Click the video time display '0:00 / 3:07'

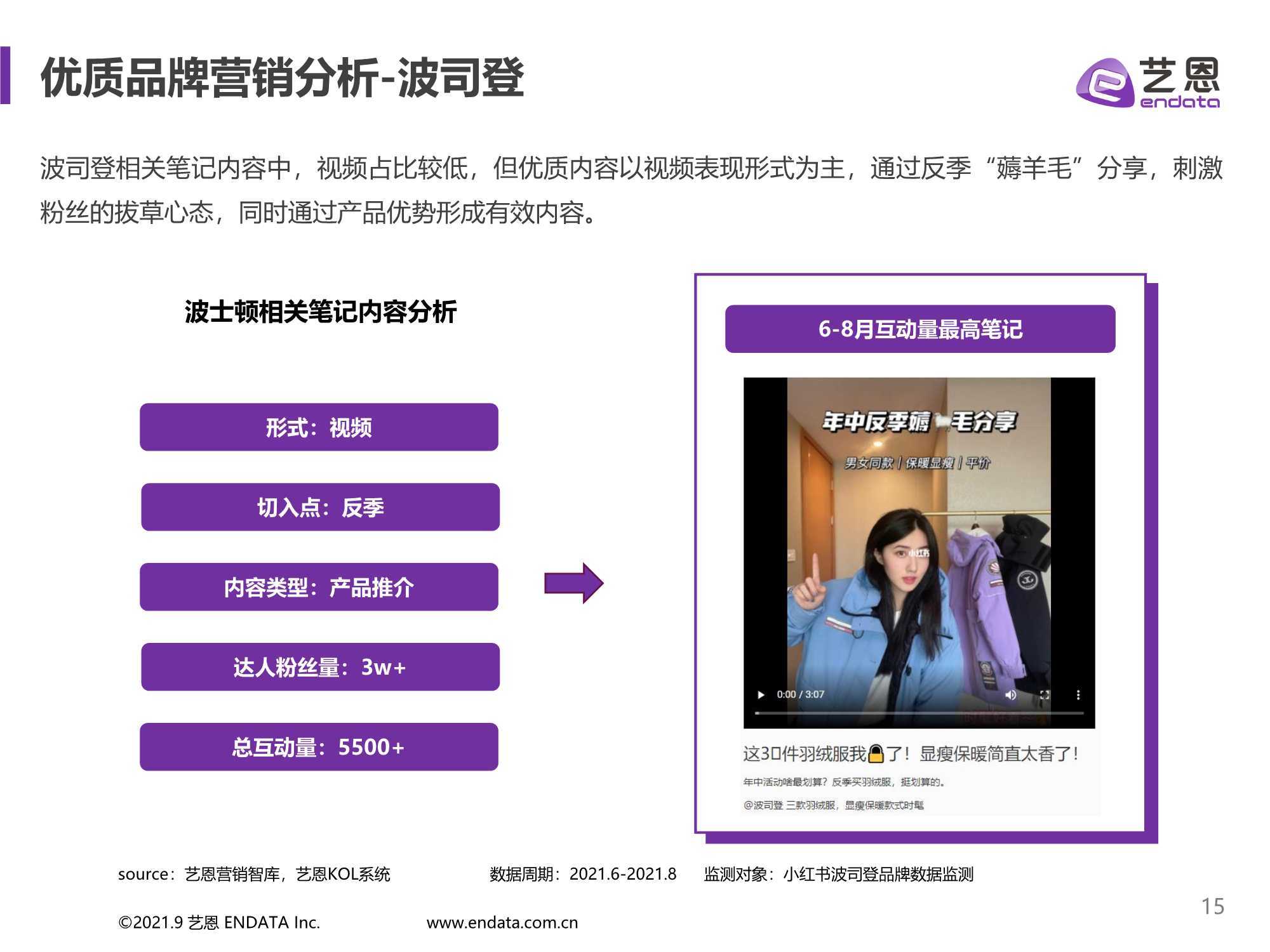coord(800,694)
